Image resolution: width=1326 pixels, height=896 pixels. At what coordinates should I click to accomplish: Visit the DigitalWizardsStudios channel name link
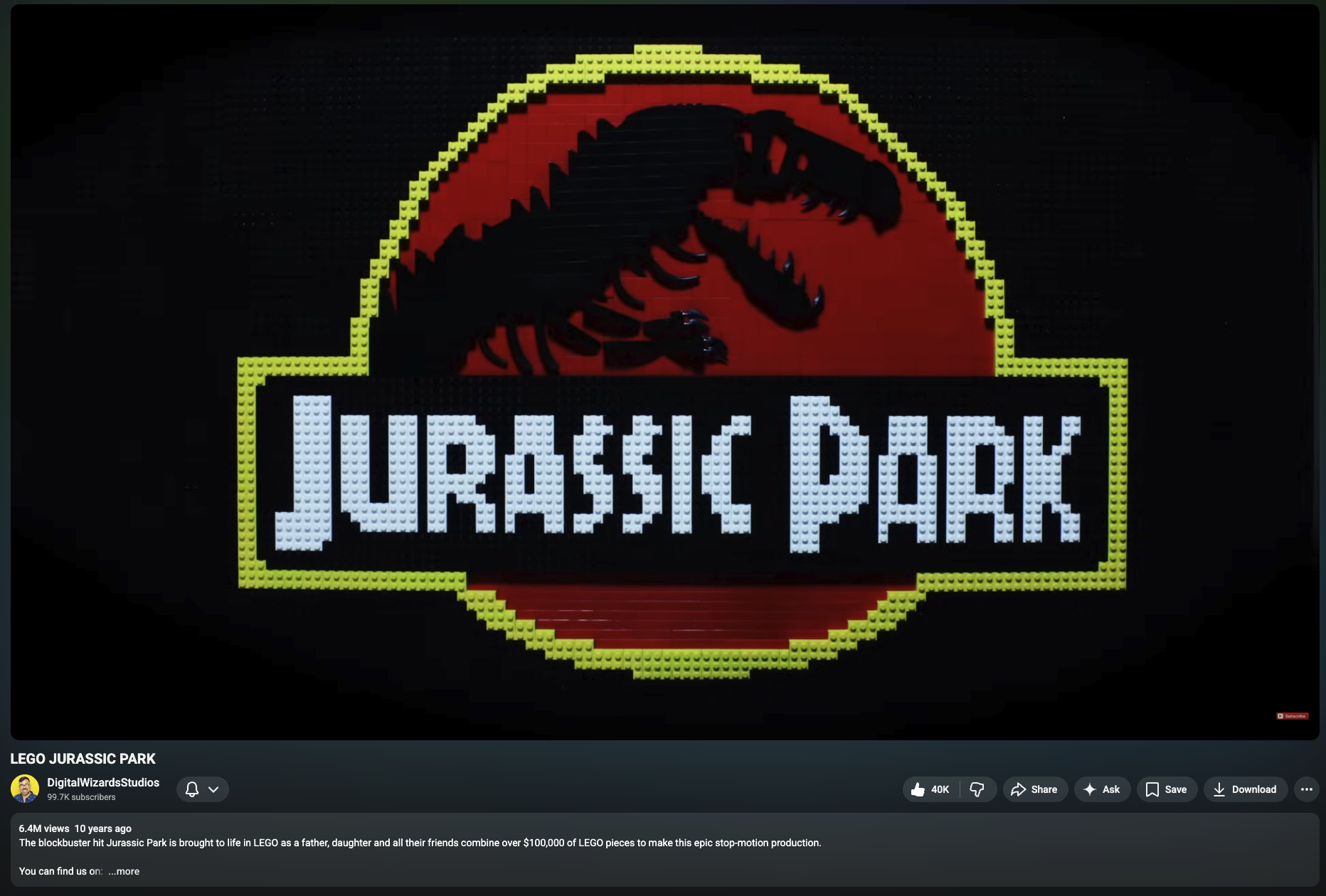pyautogui.click(x=103, y=782)
